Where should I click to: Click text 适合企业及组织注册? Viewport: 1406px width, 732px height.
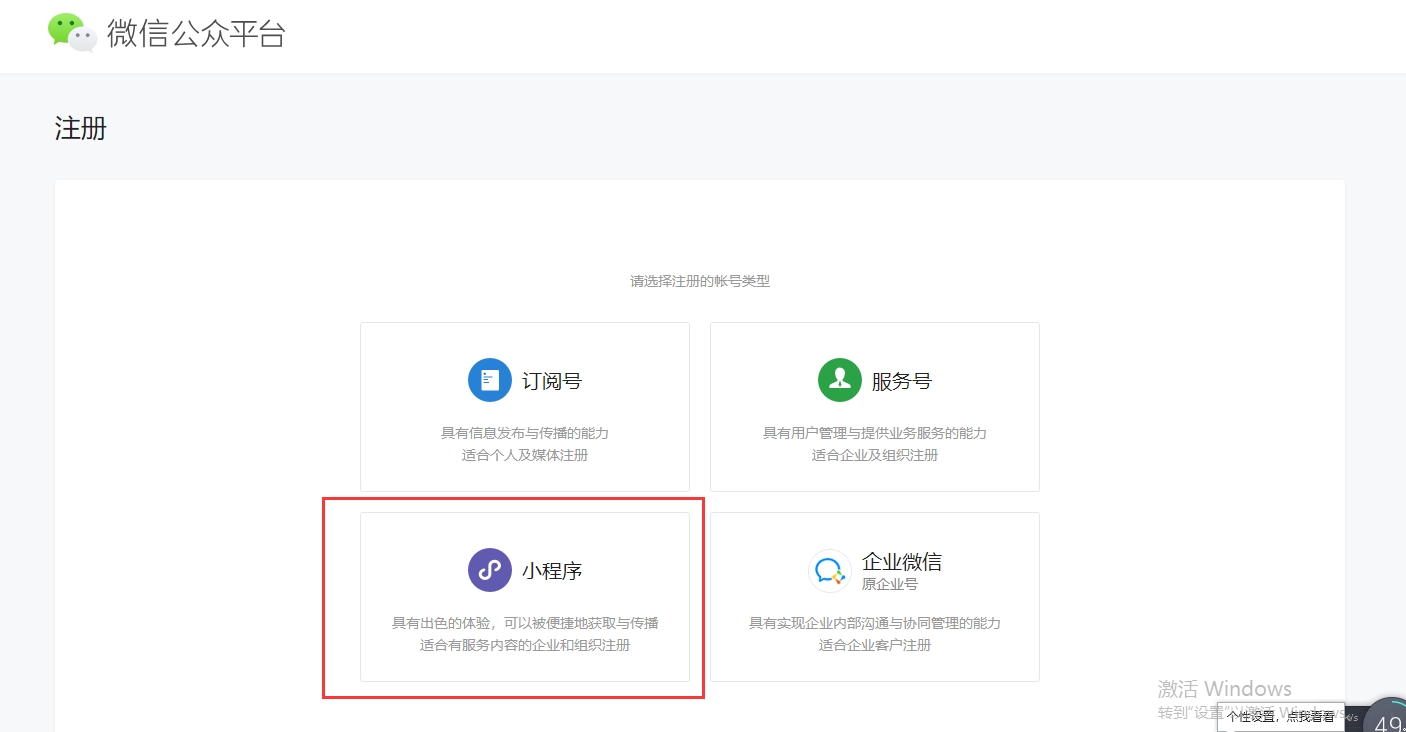(875, 455)
